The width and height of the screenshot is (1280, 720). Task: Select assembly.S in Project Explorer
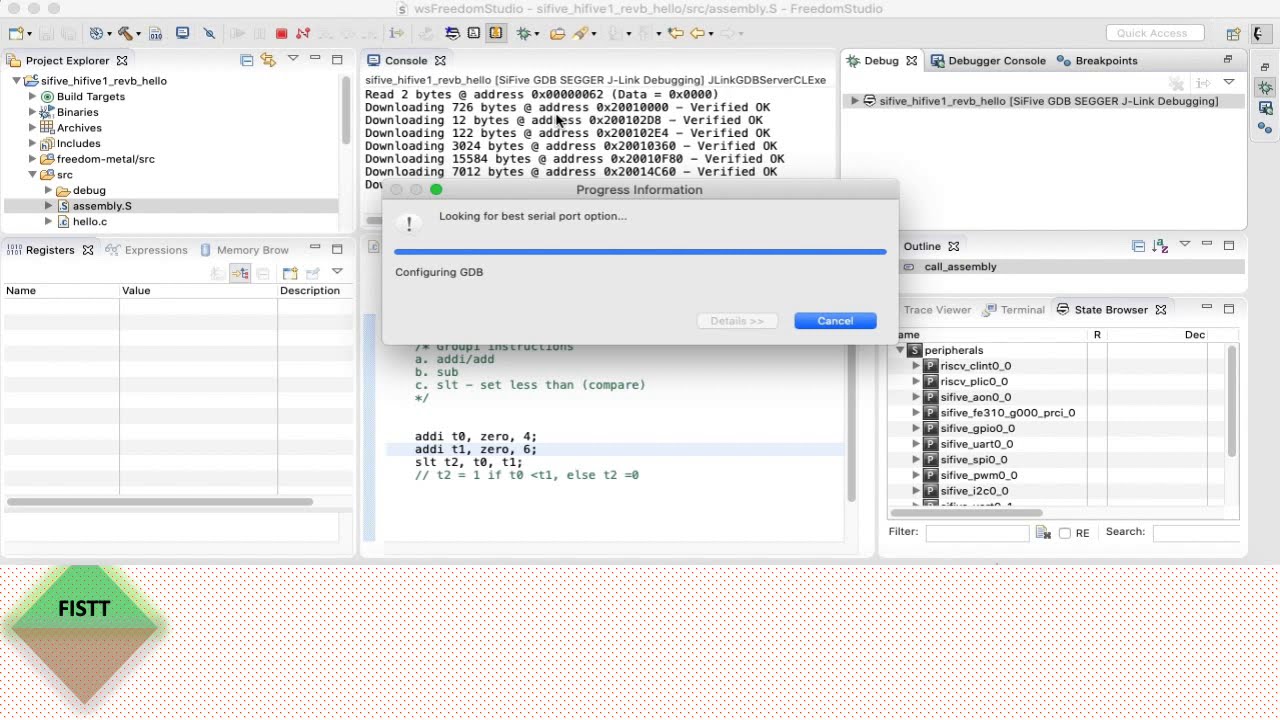point(102,206)
